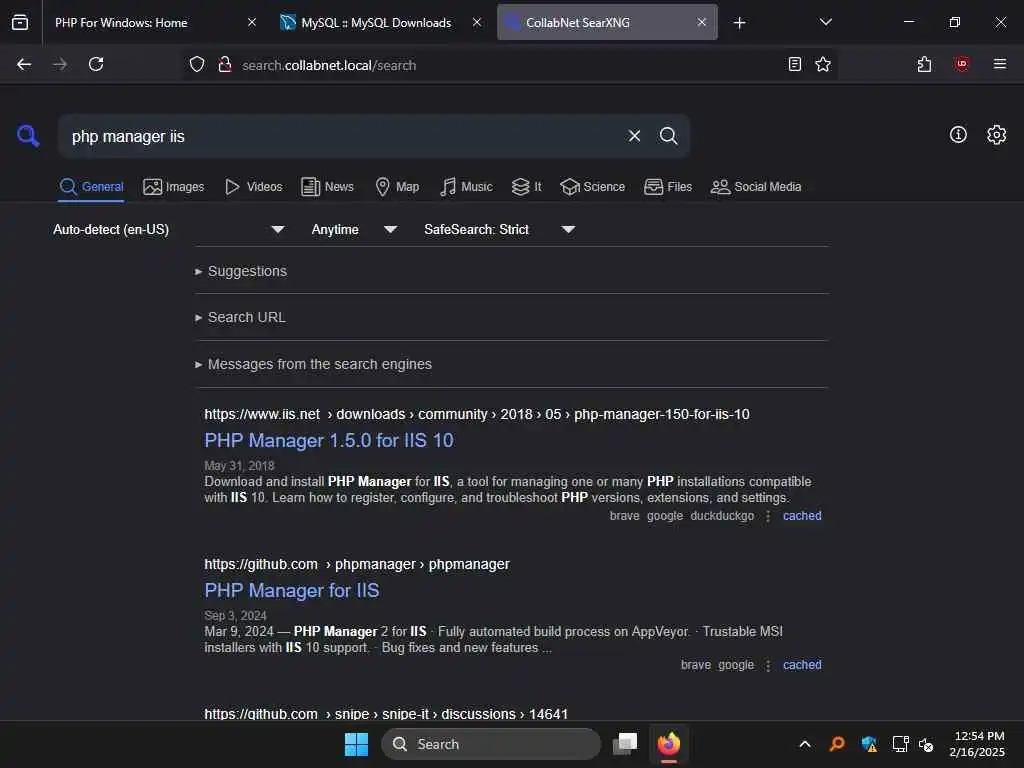Show hidden system tray icons
The height and width of the screenshot is (768, 1024).
point(805,744)
